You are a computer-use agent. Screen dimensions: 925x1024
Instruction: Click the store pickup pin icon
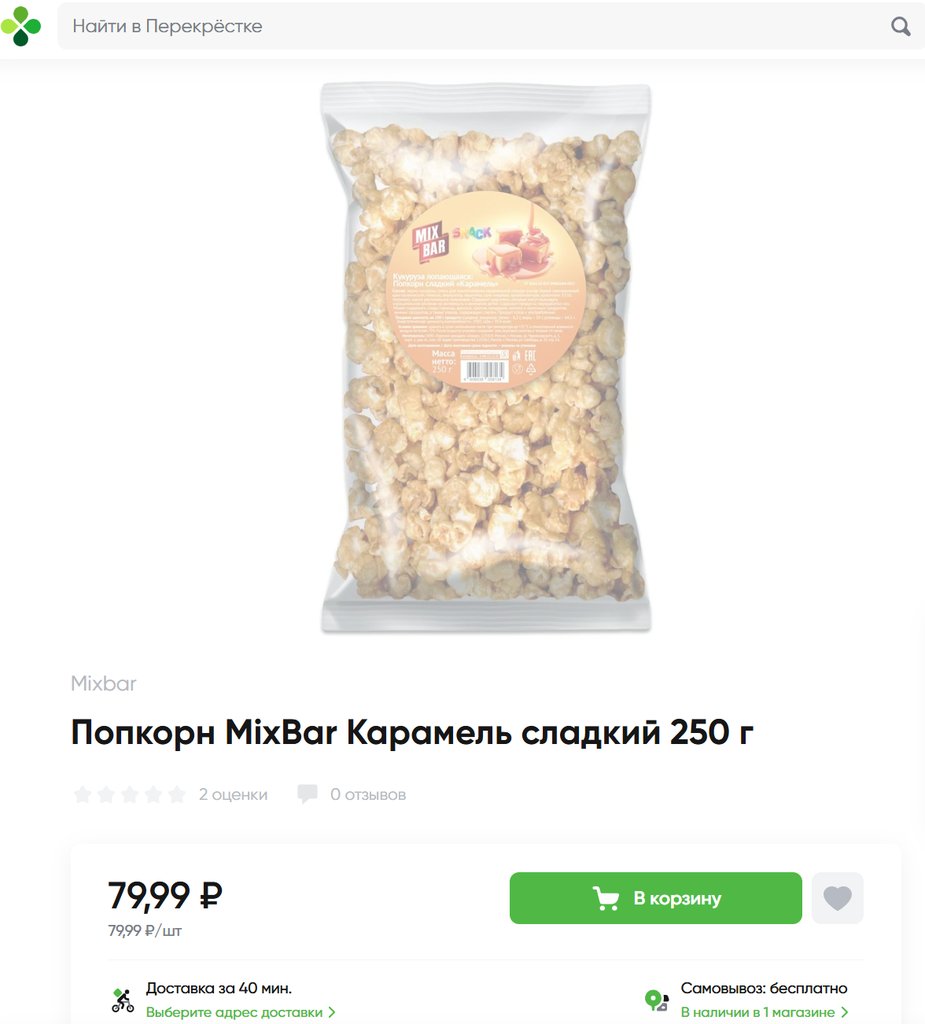656,1000
